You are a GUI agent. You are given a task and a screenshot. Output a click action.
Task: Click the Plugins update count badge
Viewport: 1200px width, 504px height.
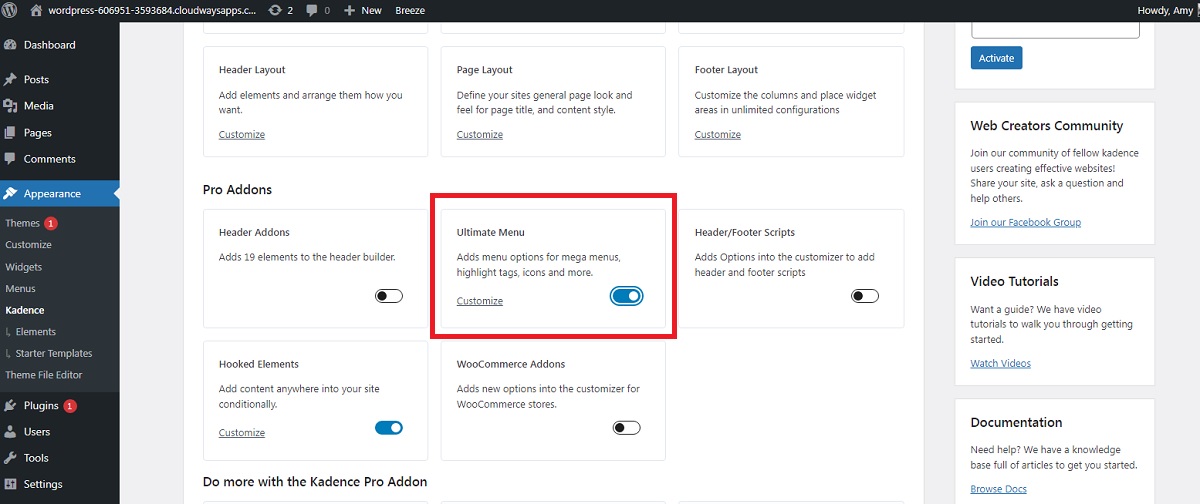70,406
